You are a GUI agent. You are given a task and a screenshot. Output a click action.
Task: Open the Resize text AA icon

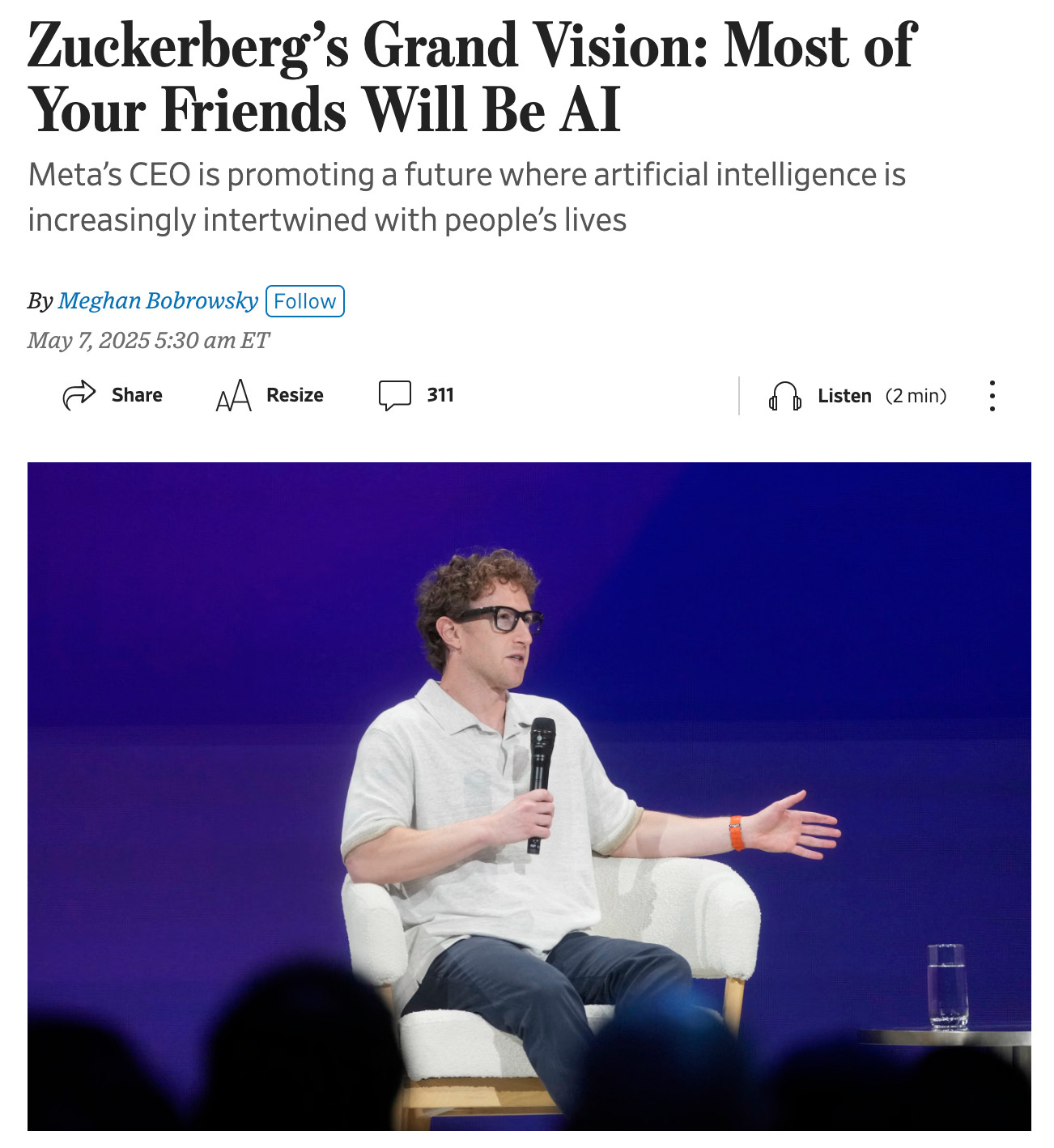point(234,395)
